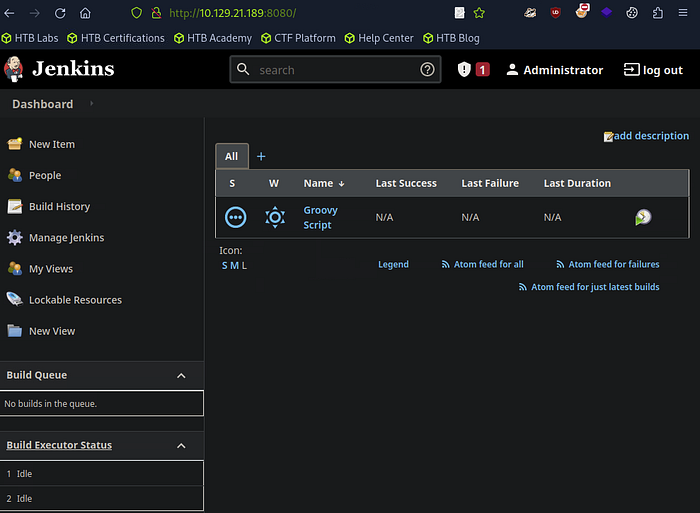Schedule a build for Groovy Script
The image size is (700, 513).
tap(643, 217)
